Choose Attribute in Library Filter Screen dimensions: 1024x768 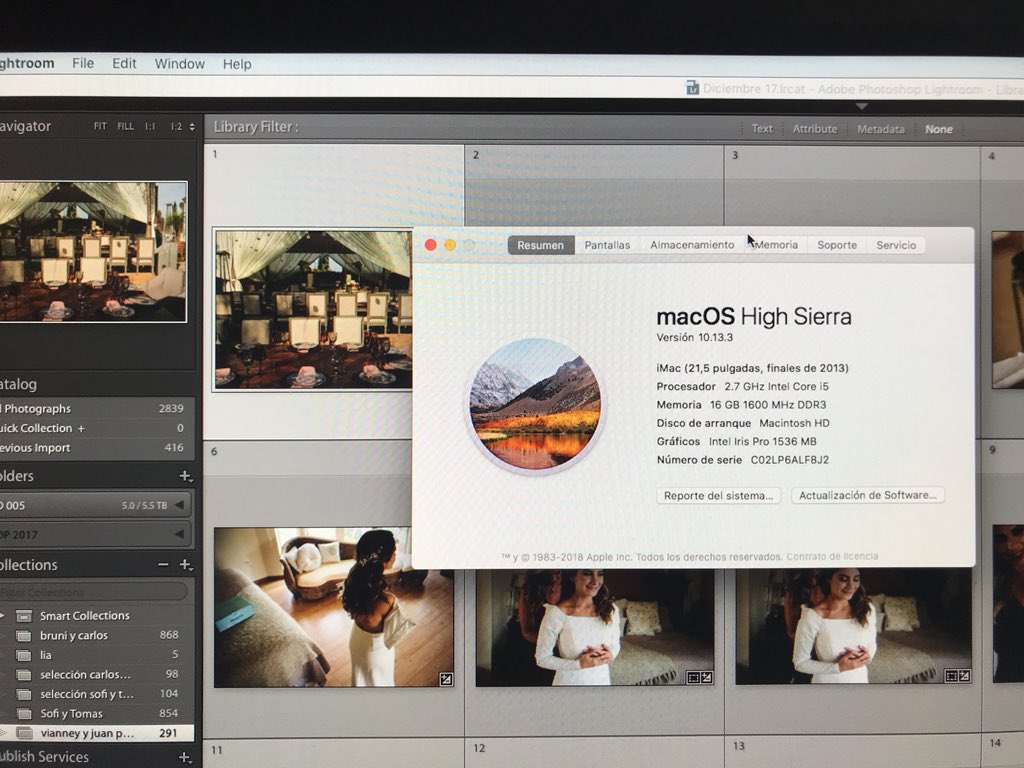[x=814, y=129]
